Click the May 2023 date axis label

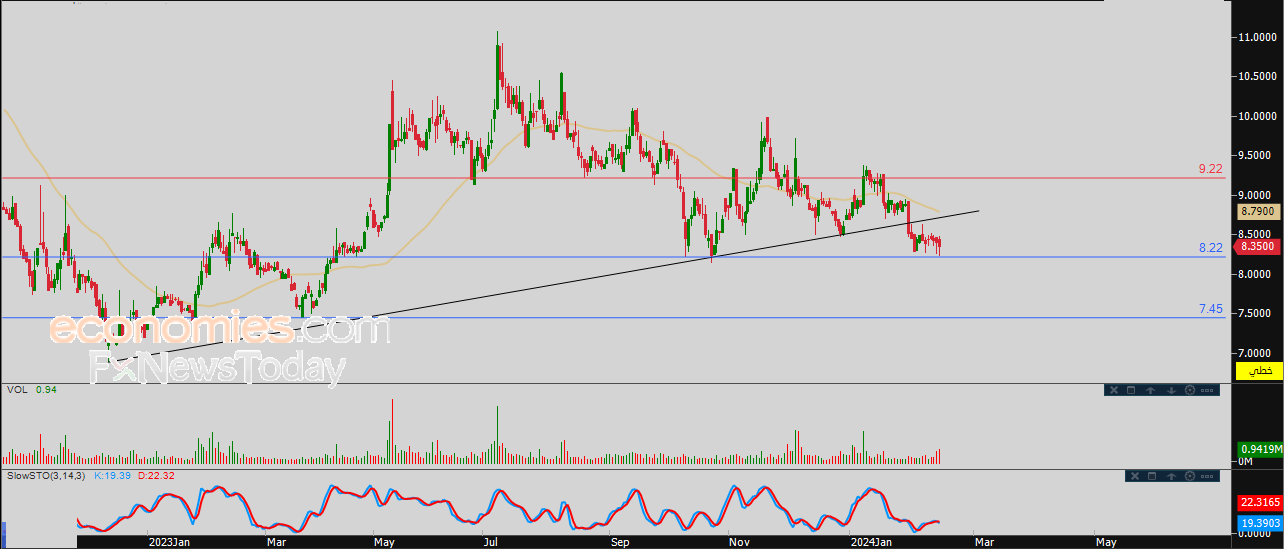(x=385, y=542)
